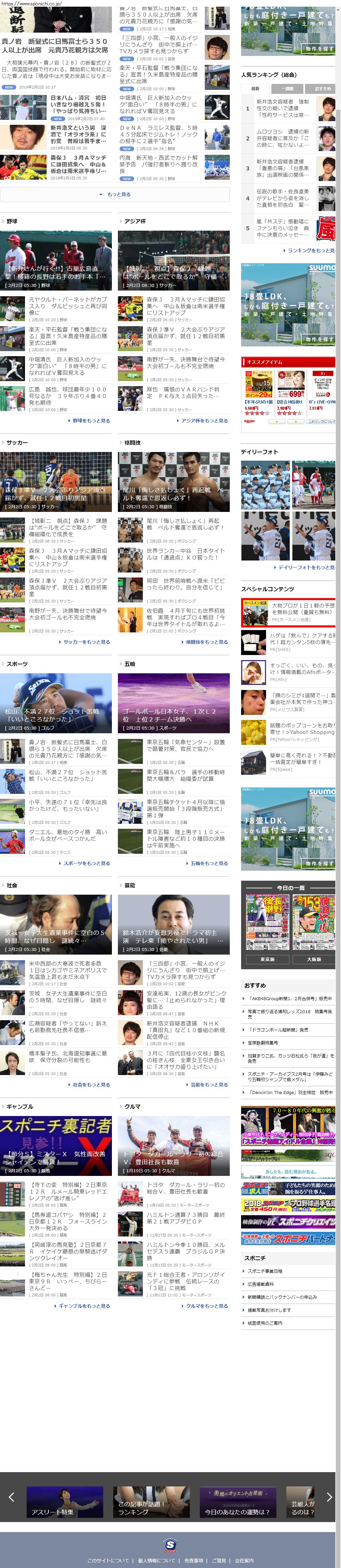Open 社会をもっと見る link
This screenshot has height=1568, width=341.
pyautogui.click(x=90, y=1084)
